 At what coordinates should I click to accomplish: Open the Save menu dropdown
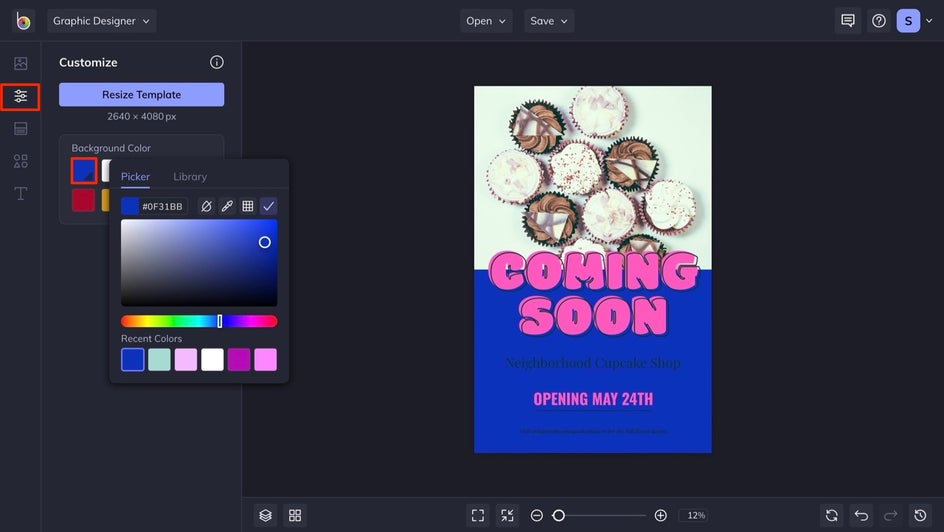pos(548,21)
